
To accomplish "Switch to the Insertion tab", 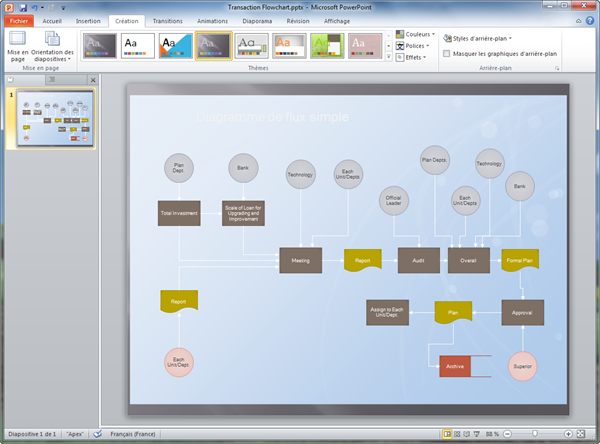I will 88,21.
